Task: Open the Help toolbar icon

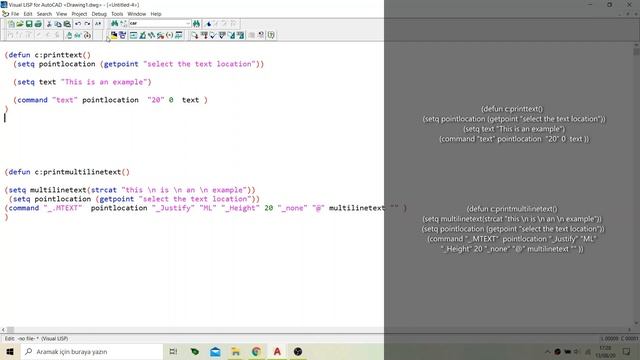Action: point(271,35)
